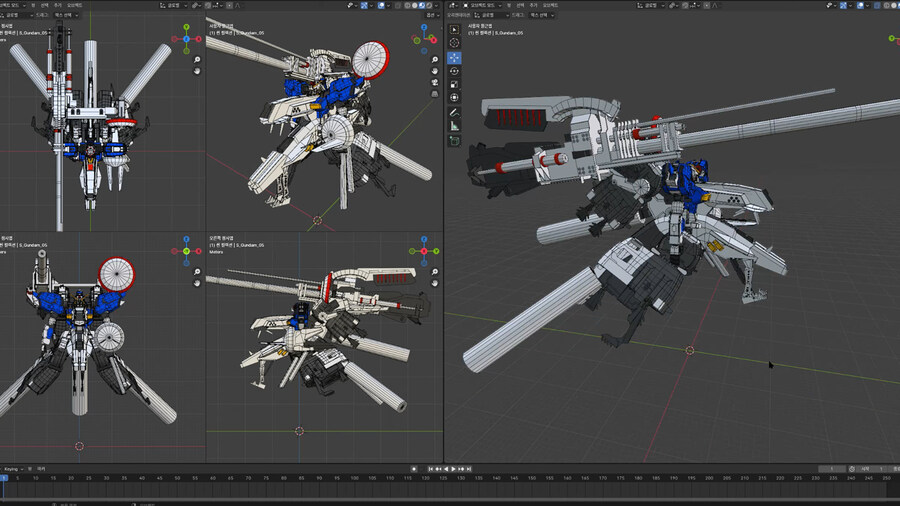The width and height of the screenshot is (900, 506).
Task: Activate the highlighted Move tool
Action: coord(454,57)
